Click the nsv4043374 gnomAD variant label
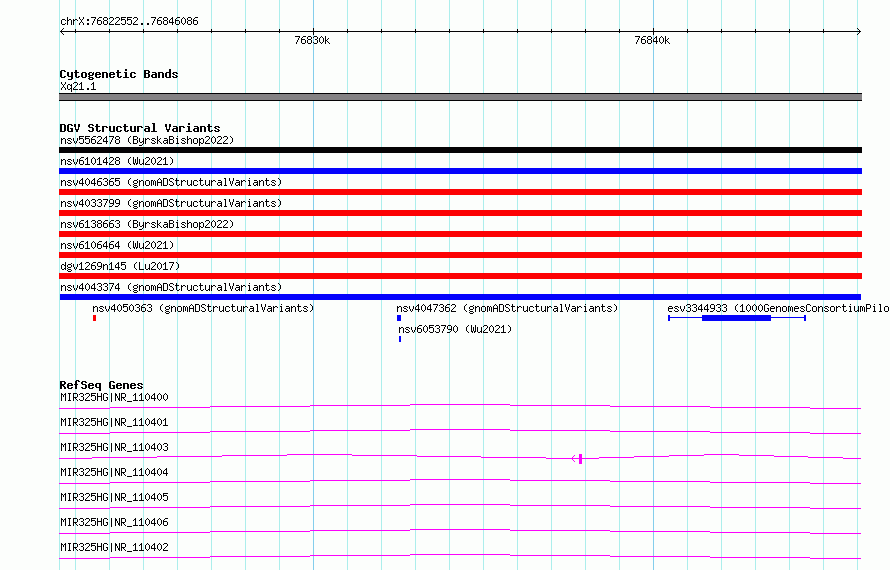Screen dimensions: 890x570 [x=171, y=287]
